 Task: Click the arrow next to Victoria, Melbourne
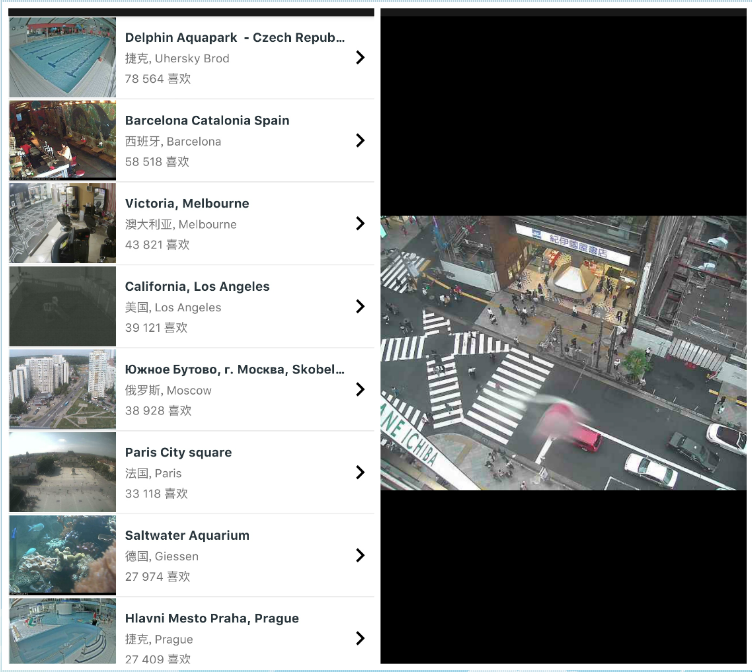point(360,224)
